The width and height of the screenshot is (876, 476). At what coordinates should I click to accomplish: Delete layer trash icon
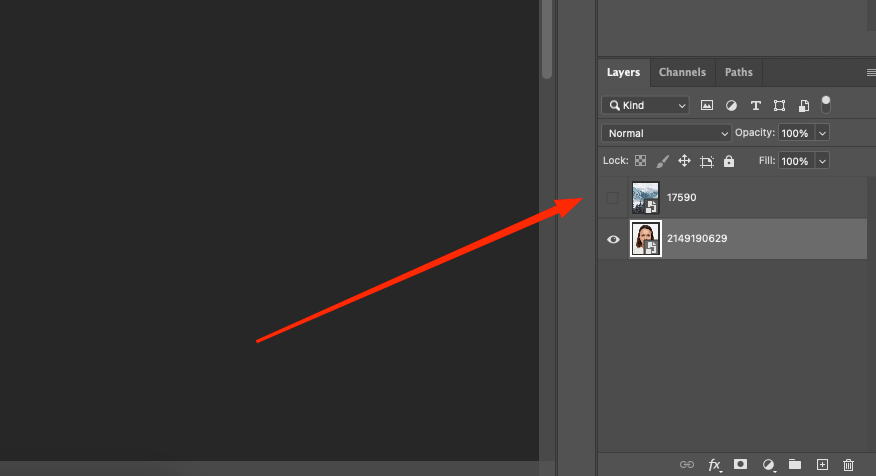[848, 464]
